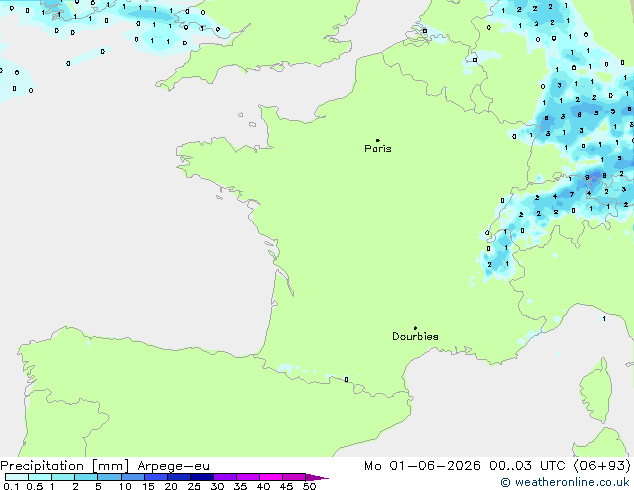
Task: Click the 'Precipitation [mm]' title text
Action: click(65, 466)
